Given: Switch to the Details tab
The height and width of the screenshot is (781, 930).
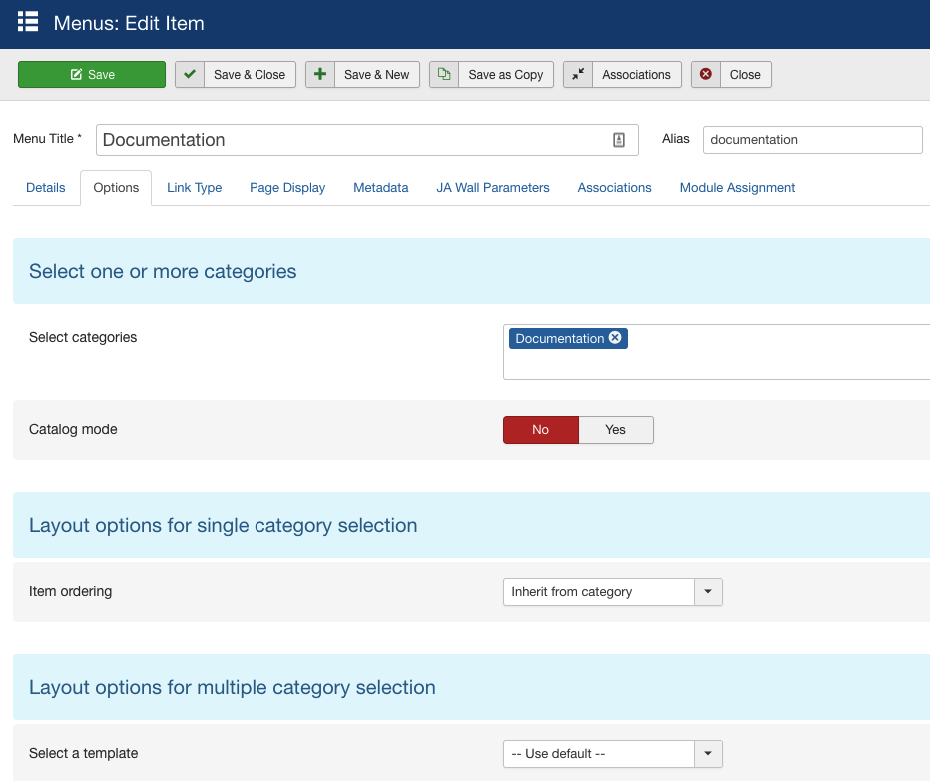Looking at the screenshot, I should (46, 188).
